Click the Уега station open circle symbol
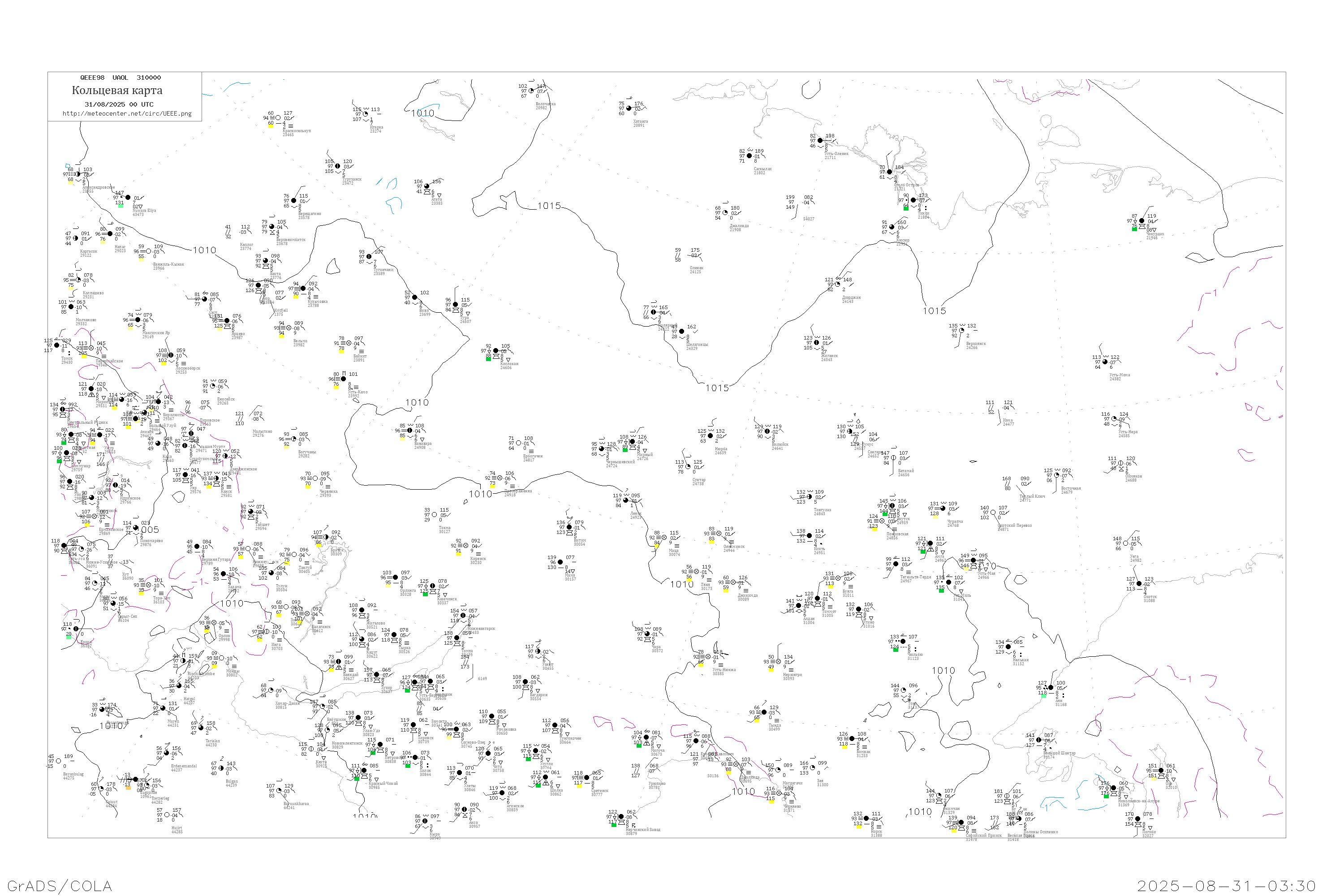1344x896 pixels. click(x=1126, y=544)
